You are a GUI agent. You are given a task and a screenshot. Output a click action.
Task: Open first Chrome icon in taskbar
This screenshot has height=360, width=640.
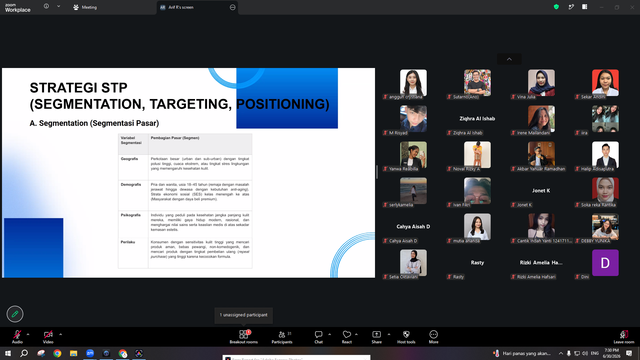tap(57, 353)
